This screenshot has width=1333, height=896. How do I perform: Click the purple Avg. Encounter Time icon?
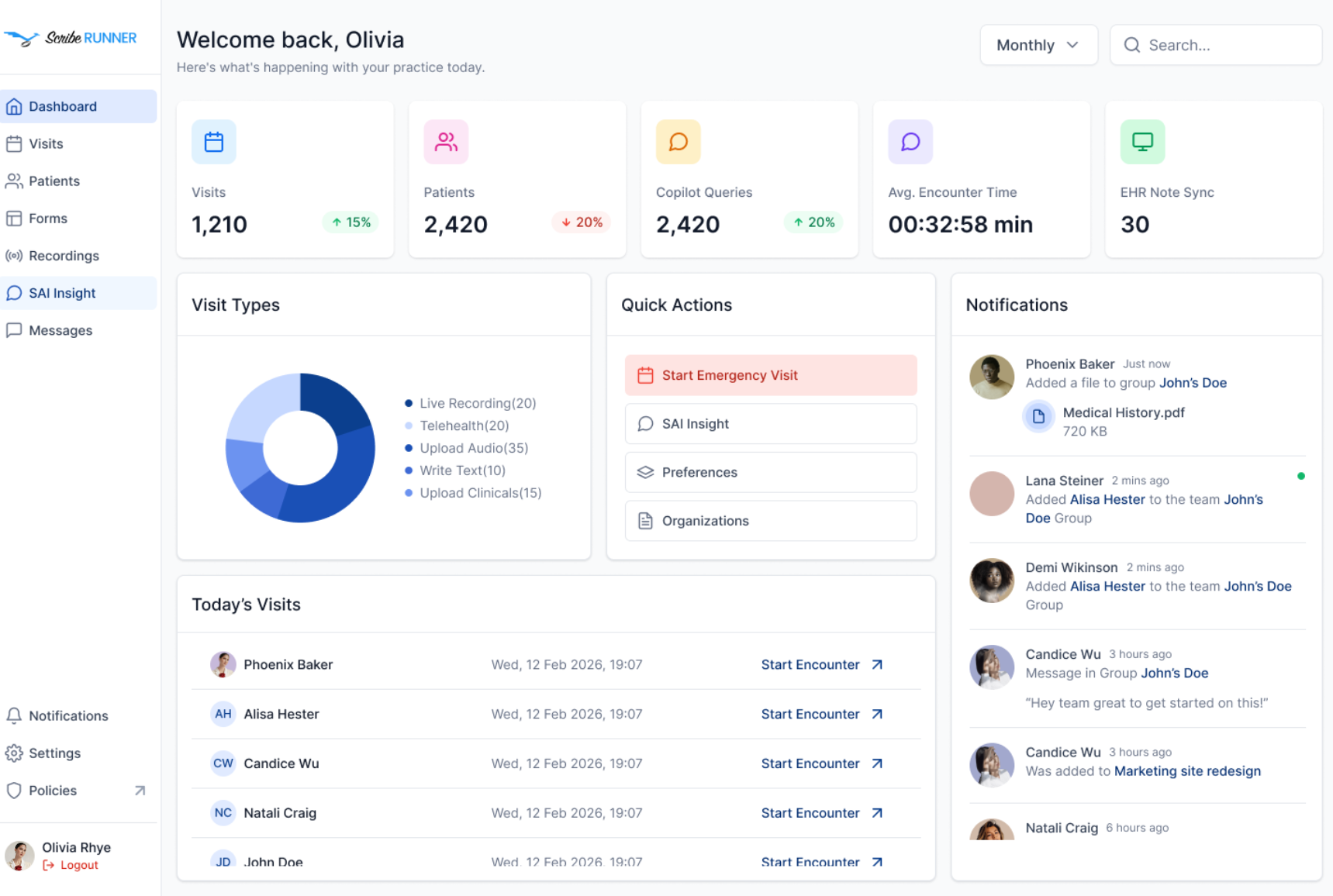pyautogui.click(x=910, y=142)
